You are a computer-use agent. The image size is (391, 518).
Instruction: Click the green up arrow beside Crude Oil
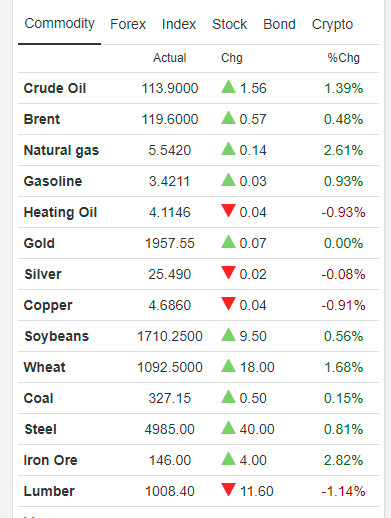228,87
